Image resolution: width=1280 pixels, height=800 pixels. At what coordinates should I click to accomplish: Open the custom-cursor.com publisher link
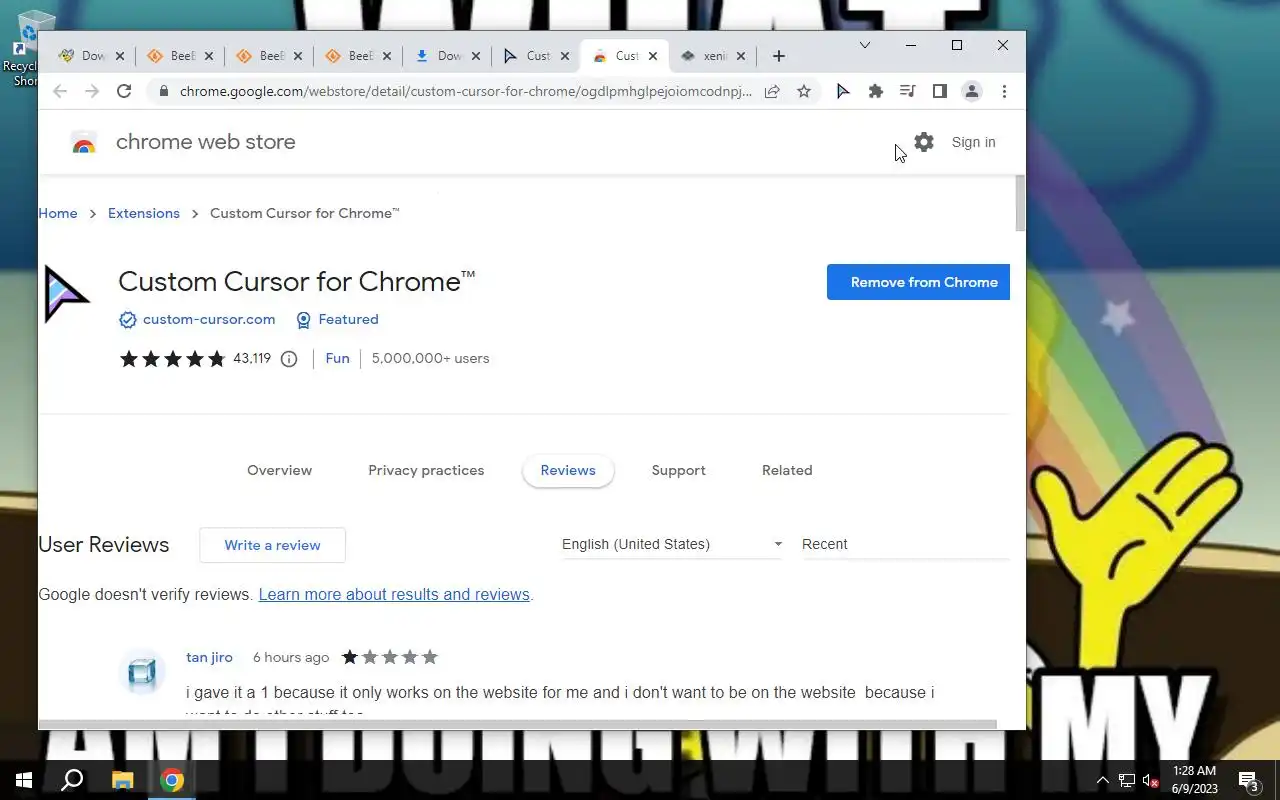209,320
